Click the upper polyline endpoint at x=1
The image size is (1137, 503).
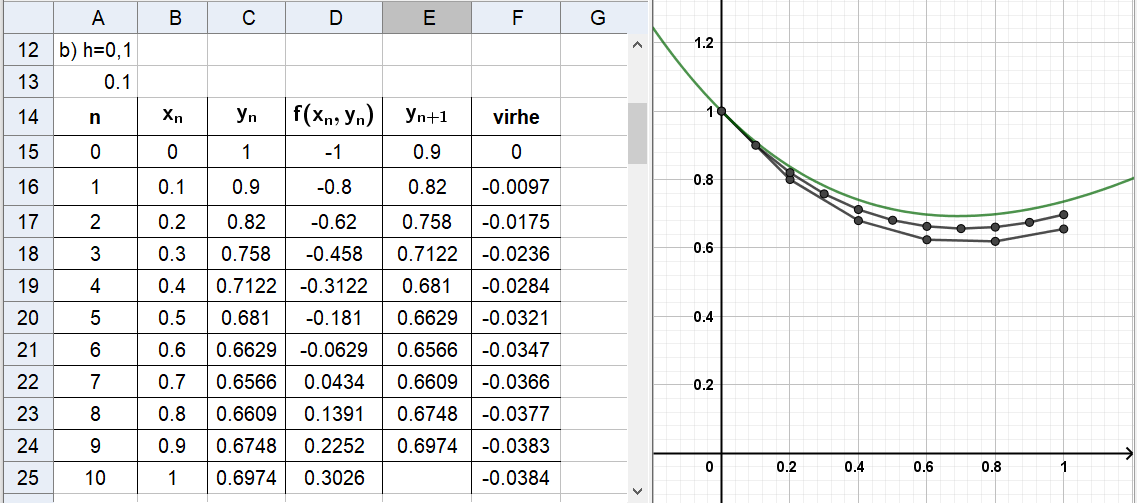(1063, 214)
